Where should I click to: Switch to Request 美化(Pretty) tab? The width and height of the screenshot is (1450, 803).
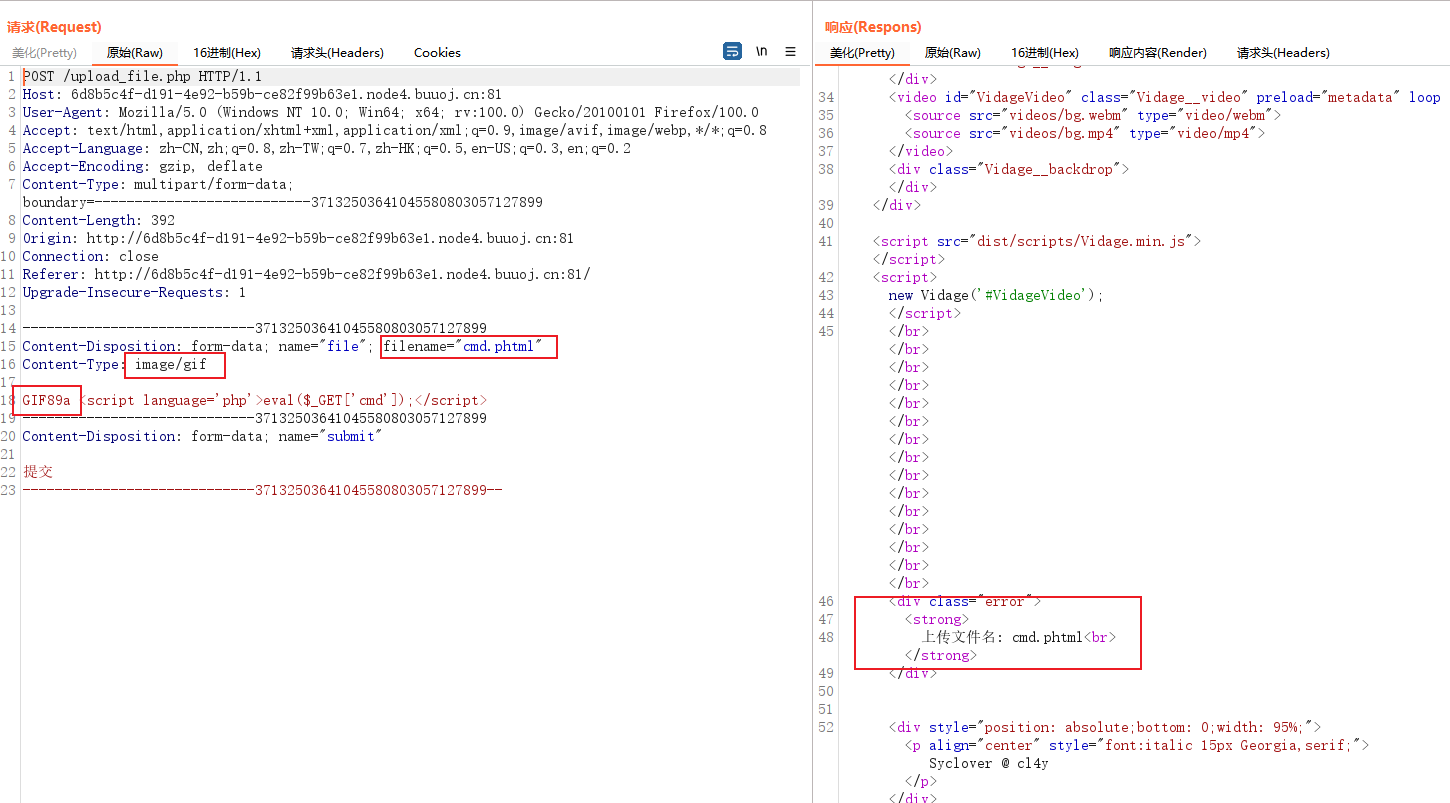44,53
